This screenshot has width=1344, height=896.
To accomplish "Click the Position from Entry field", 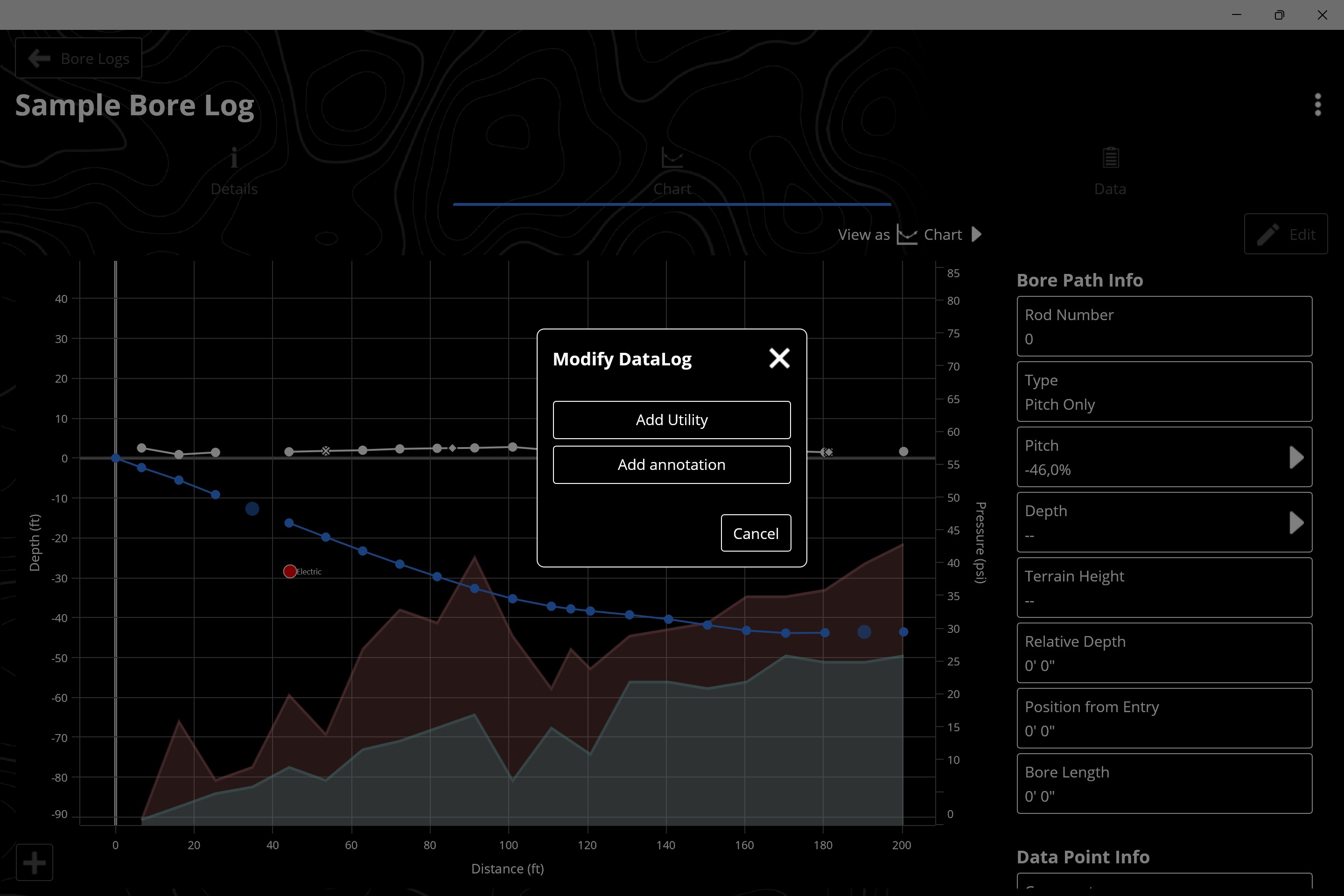I will pos(1164,718).
